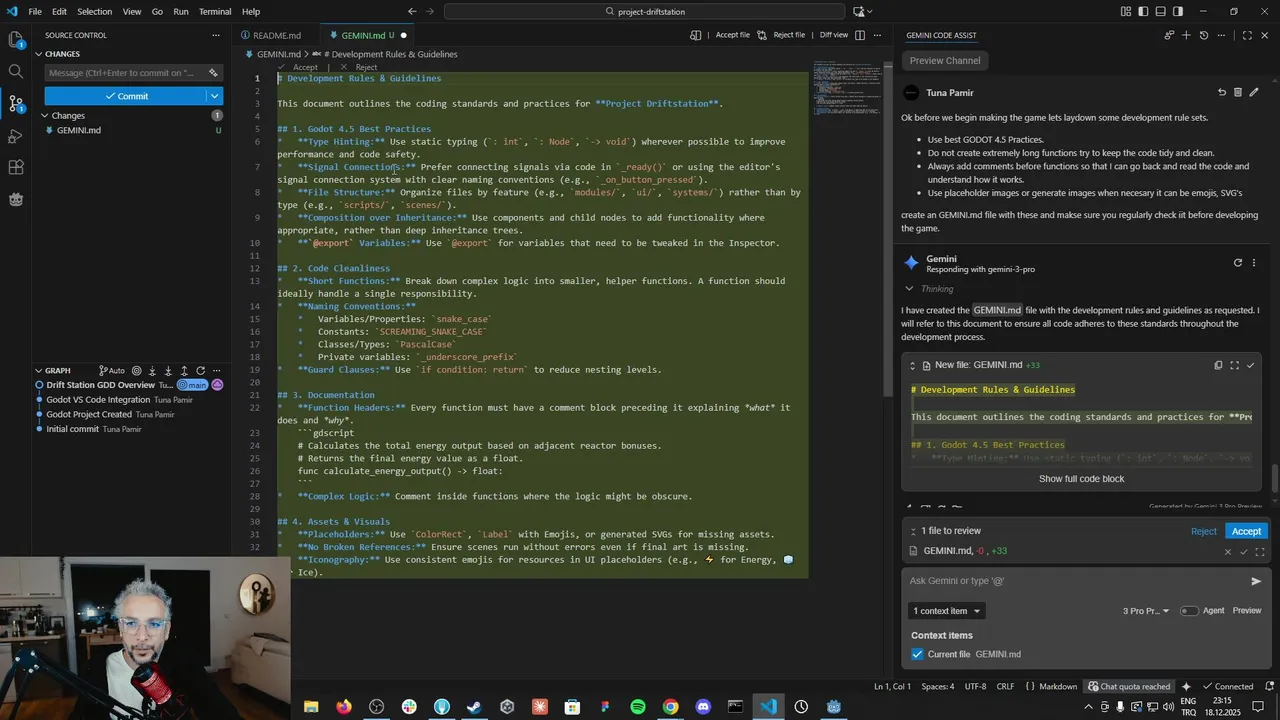The width and height of the screenshot is (1280, 720).
Task: Click the blue Accept button in review
Action: tap(1246, 531)
